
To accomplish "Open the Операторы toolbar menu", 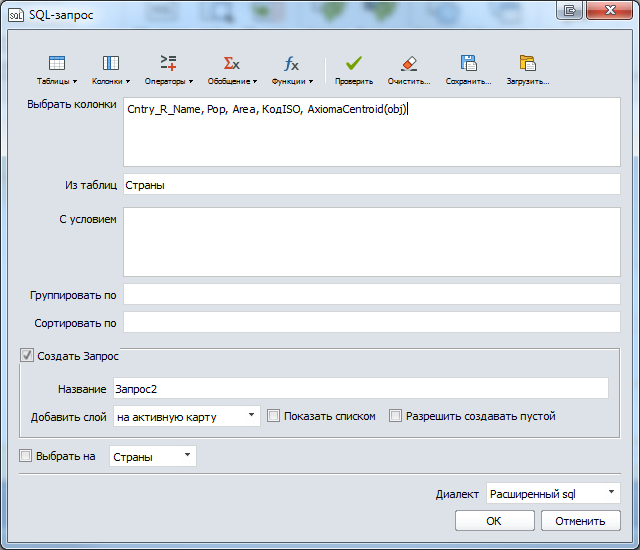I will [169, 69].
